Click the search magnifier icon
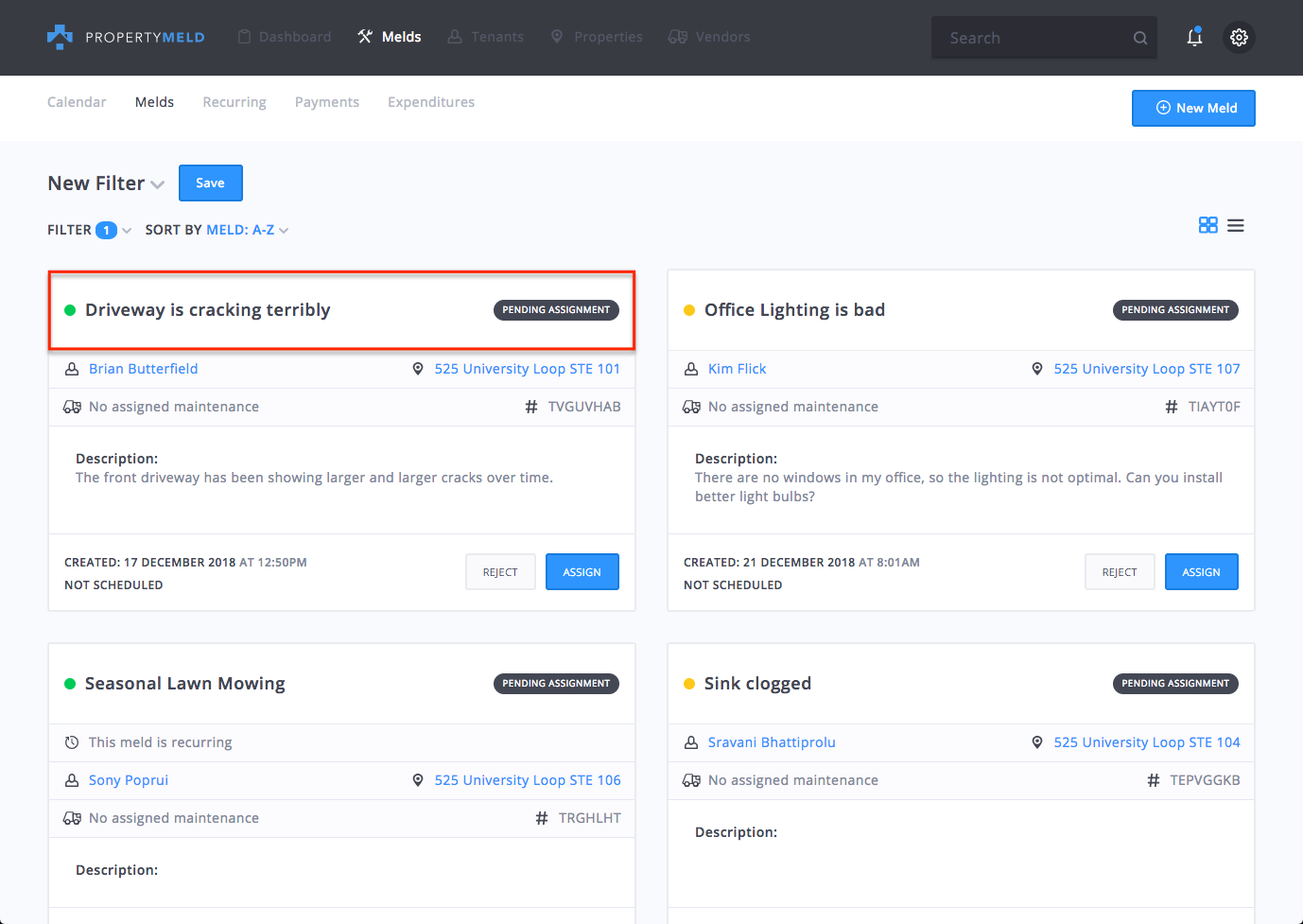Image resolution: width=1303 pixels, height=924 pixels. click(x=1140, y=38)
